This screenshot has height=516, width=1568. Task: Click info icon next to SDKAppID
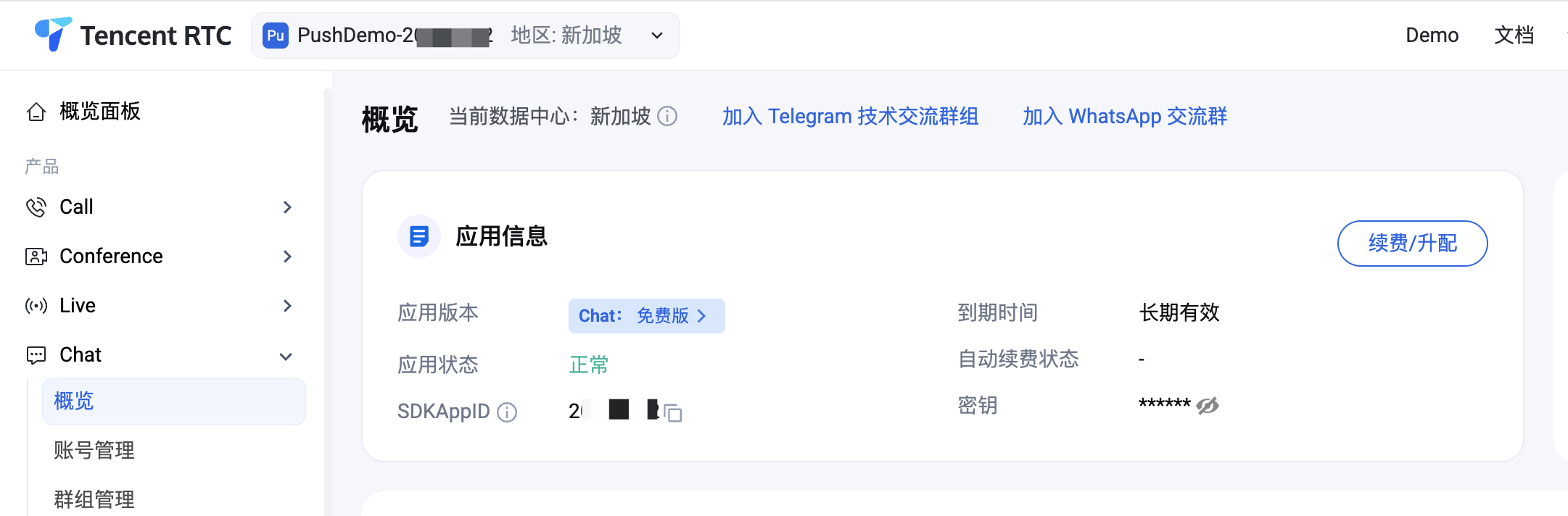coord(507,412)
